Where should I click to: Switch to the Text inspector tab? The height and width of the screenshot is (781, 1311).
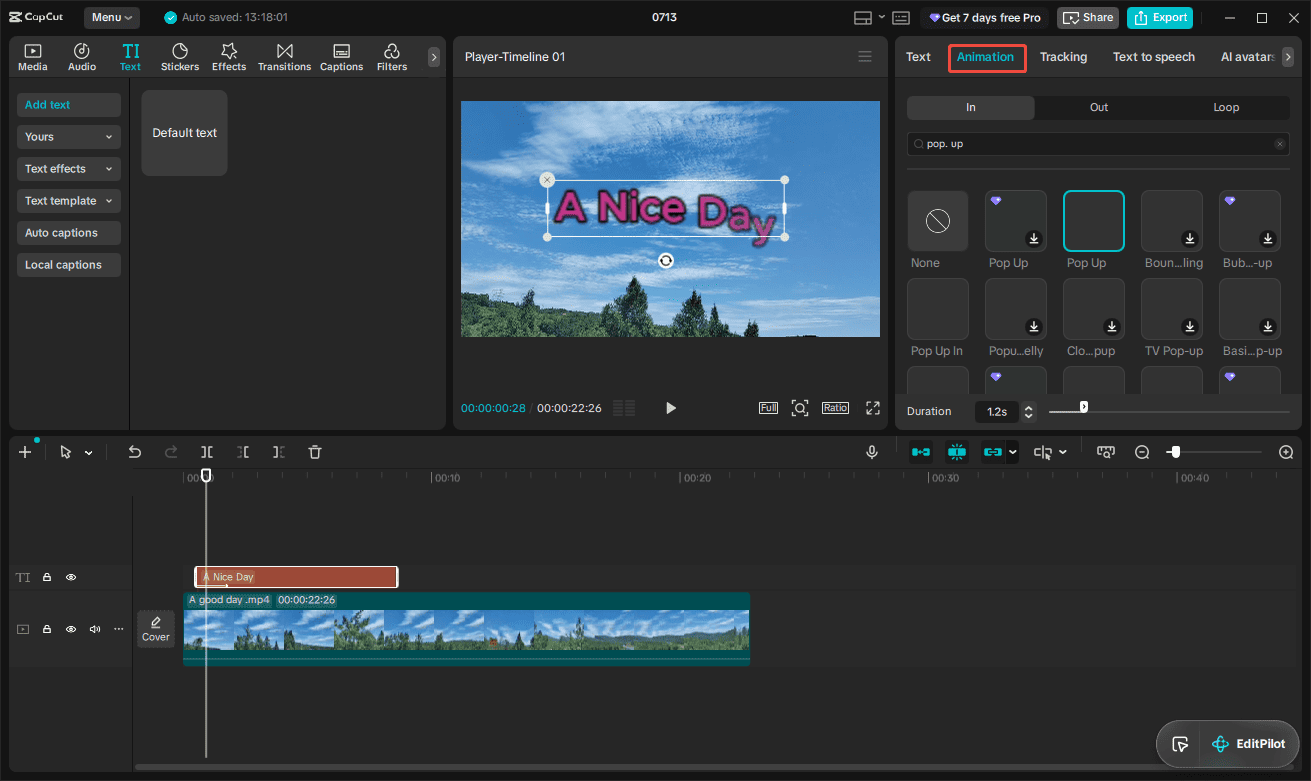pyautogui.click(x=918, y=57)
